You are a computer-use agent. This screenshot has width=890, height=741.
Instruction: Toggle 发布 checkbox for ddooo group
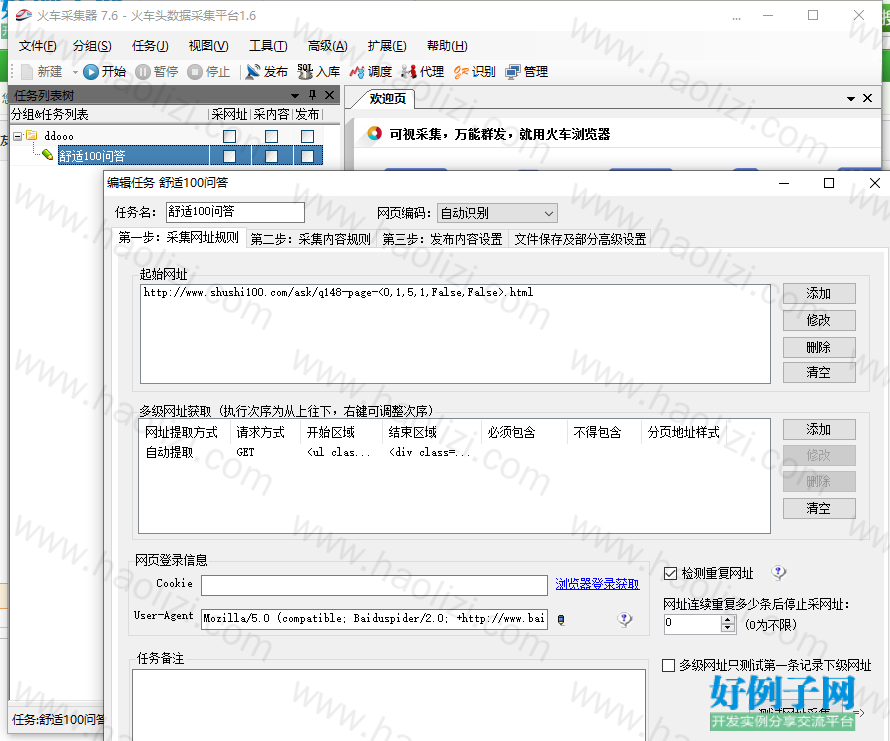pos(307,136)
